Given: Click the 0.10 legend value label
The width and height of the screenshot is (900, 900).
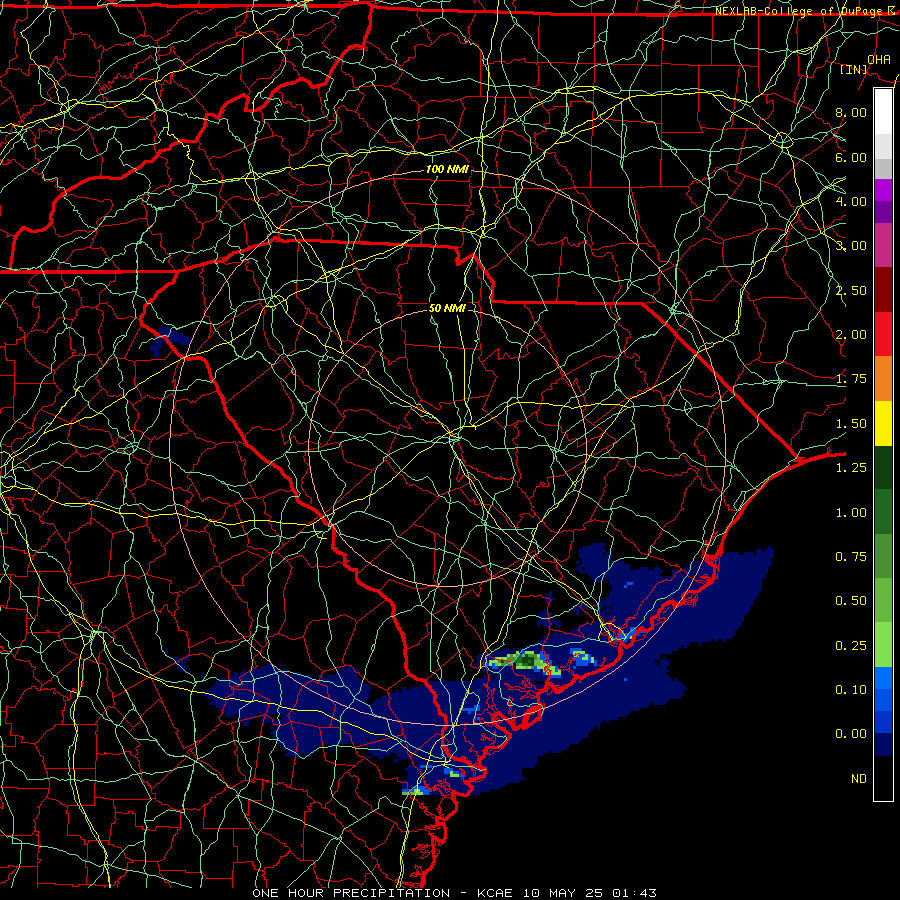Looking at the screenshot, I should pyautogui.click(x=851, y=690).
